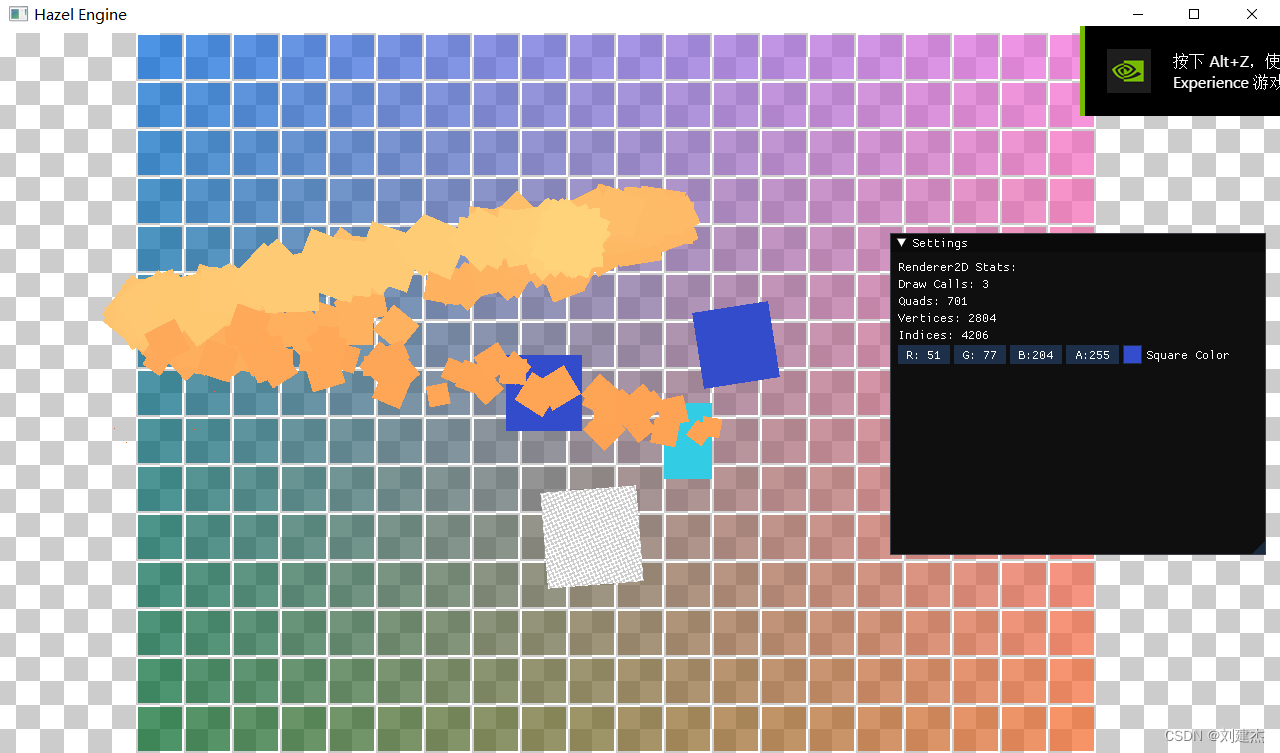Close the Hazel Engine window
Viewport: 1280px width, 753px height.
(x=1251, y=14)
